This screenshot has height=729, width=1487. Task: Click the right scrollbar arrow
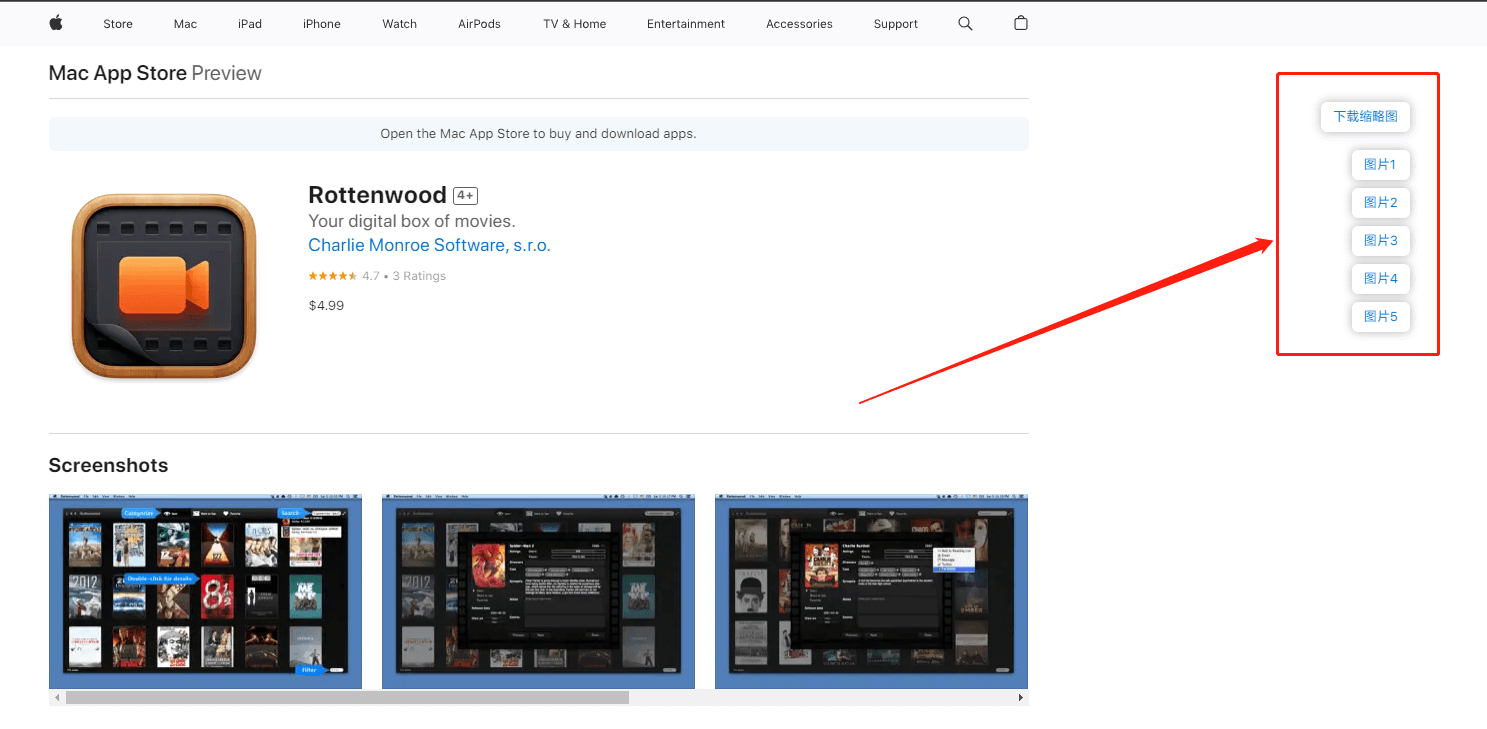point(1020,697)
